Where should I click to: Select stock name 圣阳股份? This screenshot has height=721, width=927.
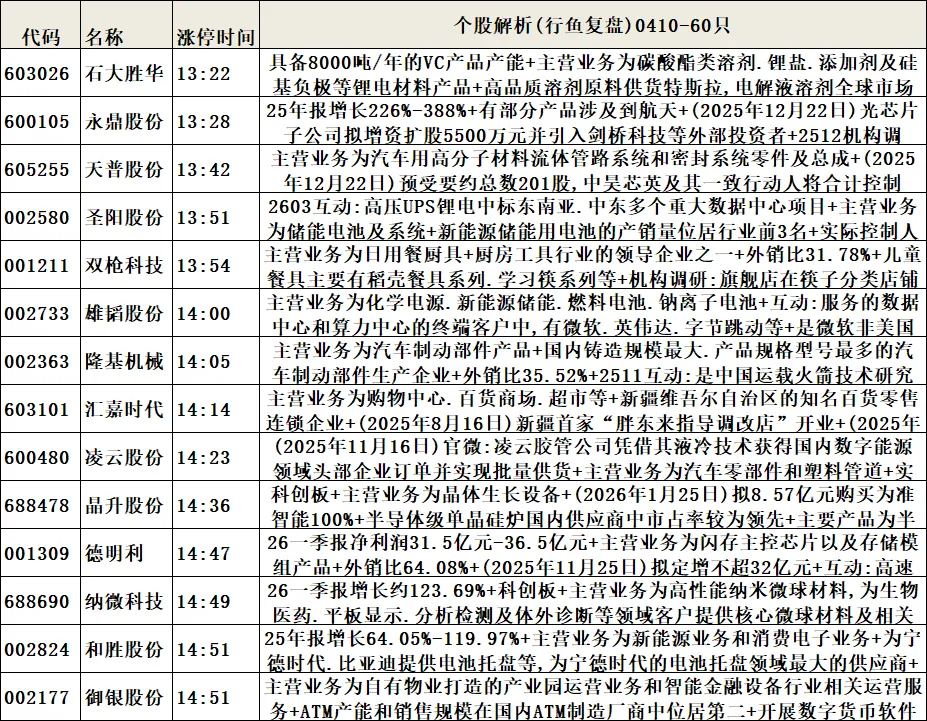124,217
